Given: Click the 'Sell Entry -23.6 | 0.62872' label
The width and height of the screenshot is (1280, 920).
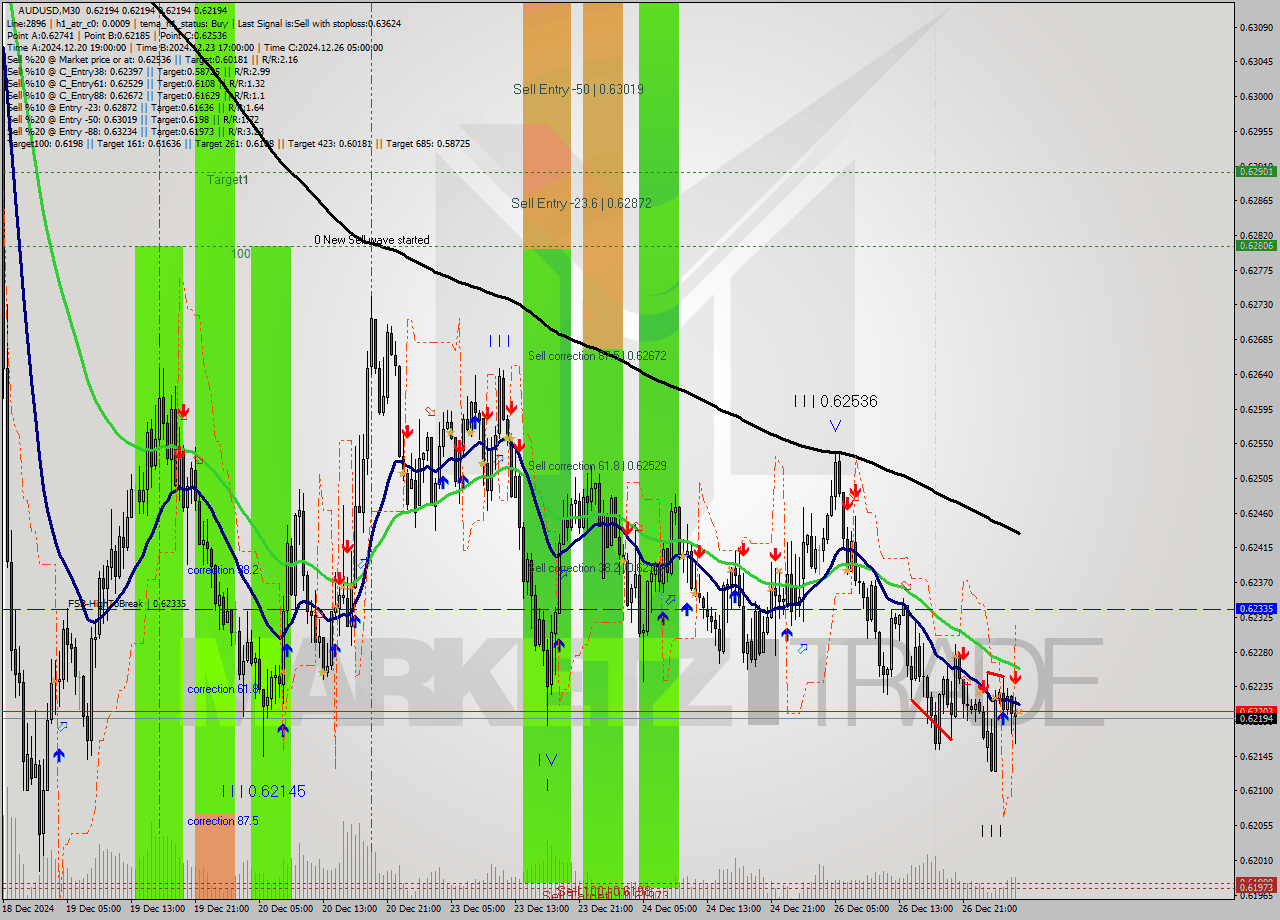Looking at the screenshot, I should coord(581,203).
